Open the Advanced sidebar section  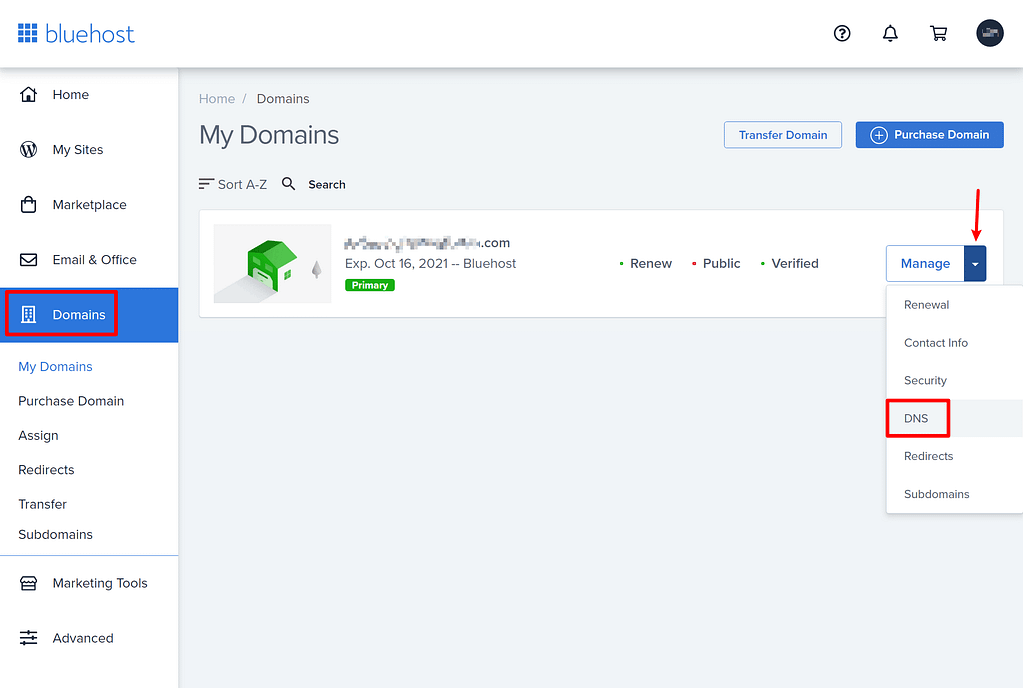coord(82,638)
